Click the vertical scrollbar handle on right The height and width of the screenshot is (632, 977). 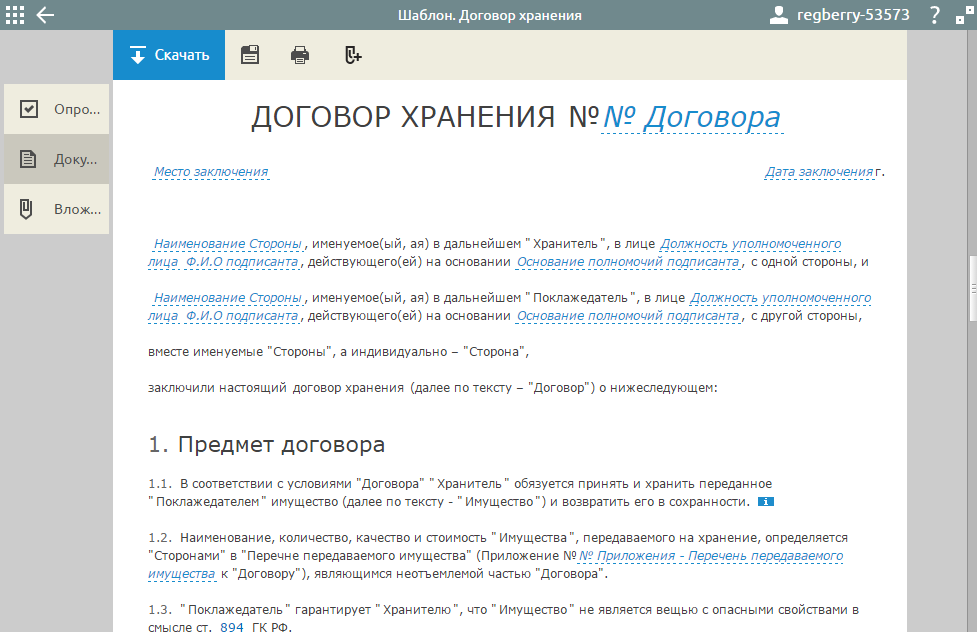coord(973,289)
